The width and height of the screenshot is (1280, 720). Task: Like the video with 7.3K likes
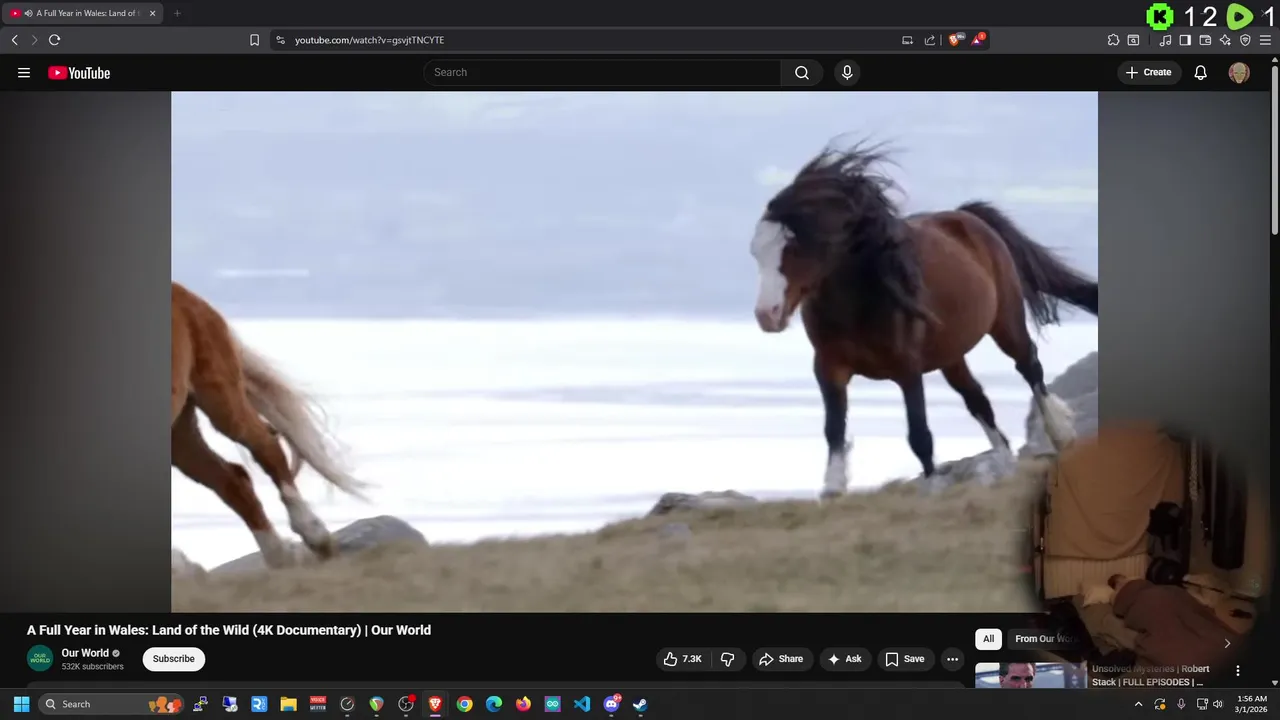pos(683,659)
